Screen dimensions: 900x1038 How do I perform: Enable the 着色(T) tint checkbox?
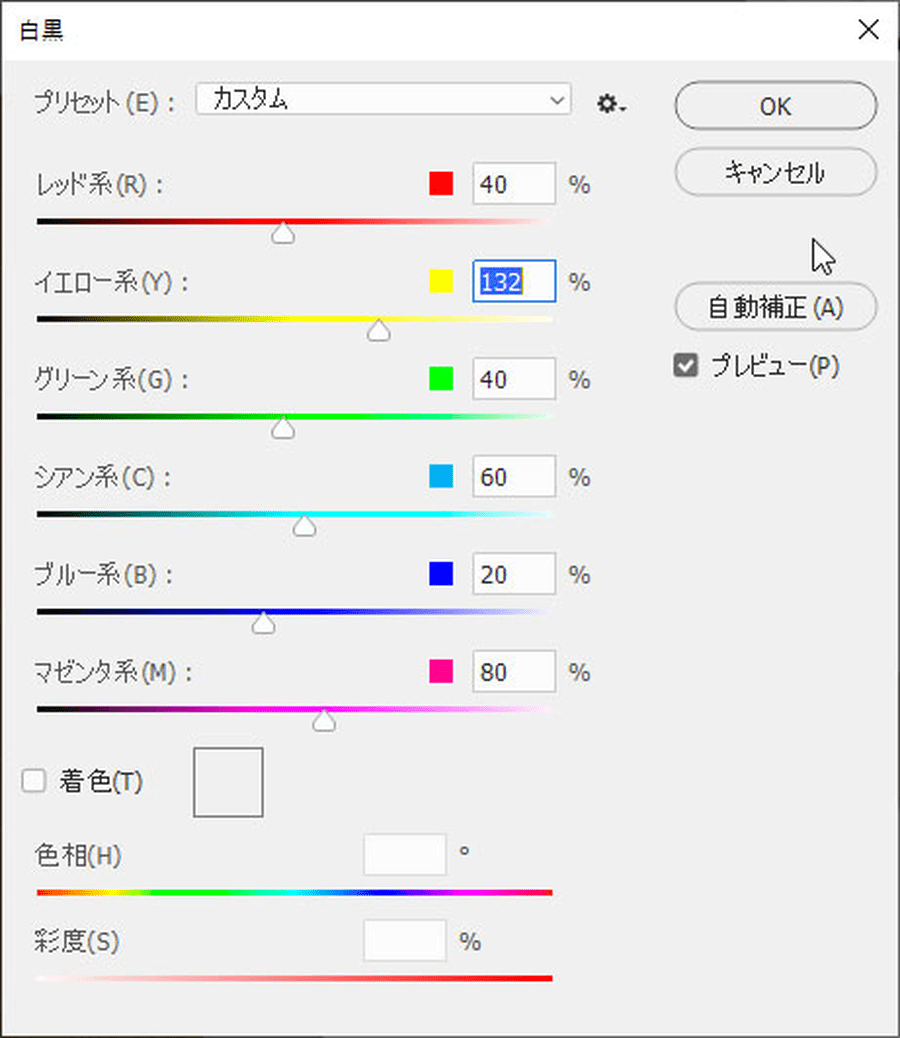35,782
